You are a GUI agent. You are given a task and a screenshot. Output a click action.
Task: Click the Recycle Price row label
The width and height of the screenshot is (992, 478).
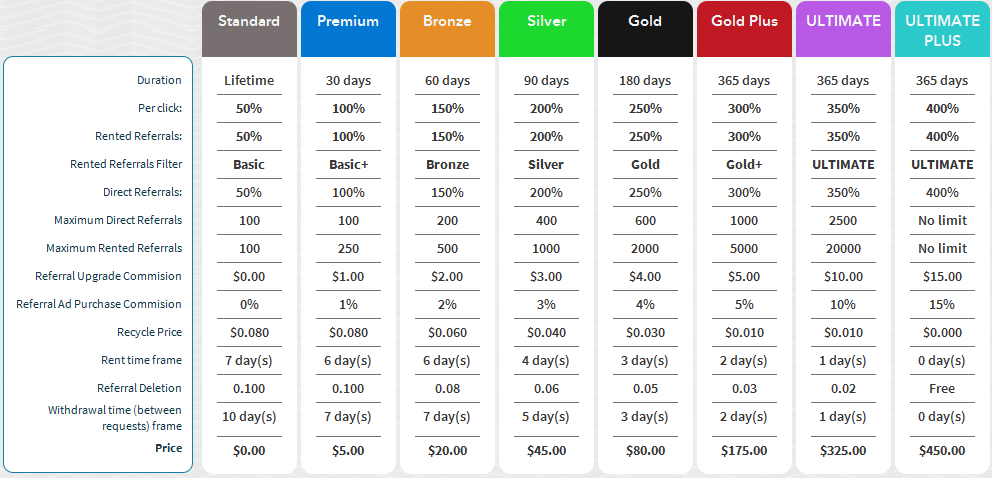click(x=149, y=332)
